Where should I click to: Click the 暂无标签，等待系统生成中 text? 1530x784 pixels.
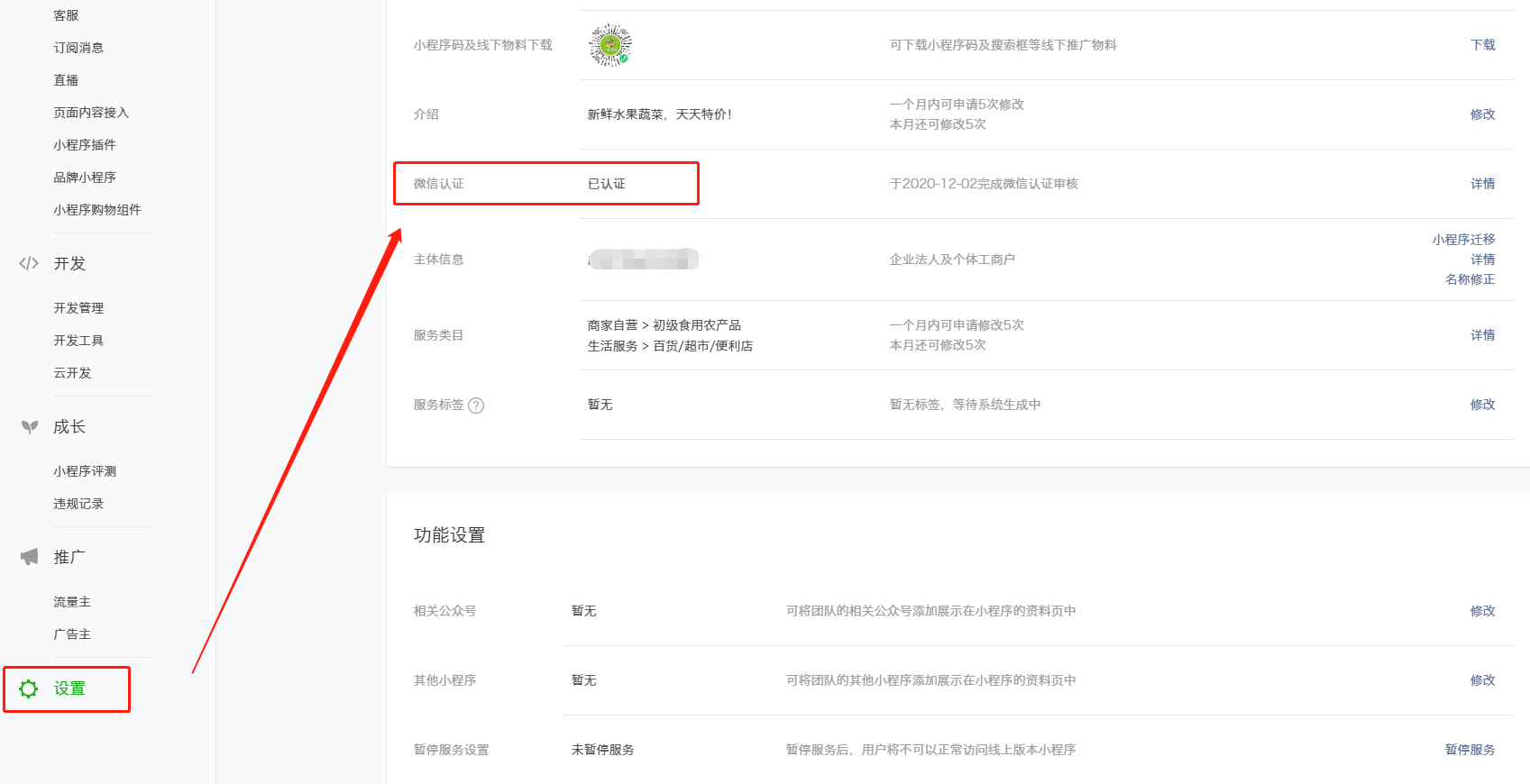pyautogui.click(x=966, y=405)
